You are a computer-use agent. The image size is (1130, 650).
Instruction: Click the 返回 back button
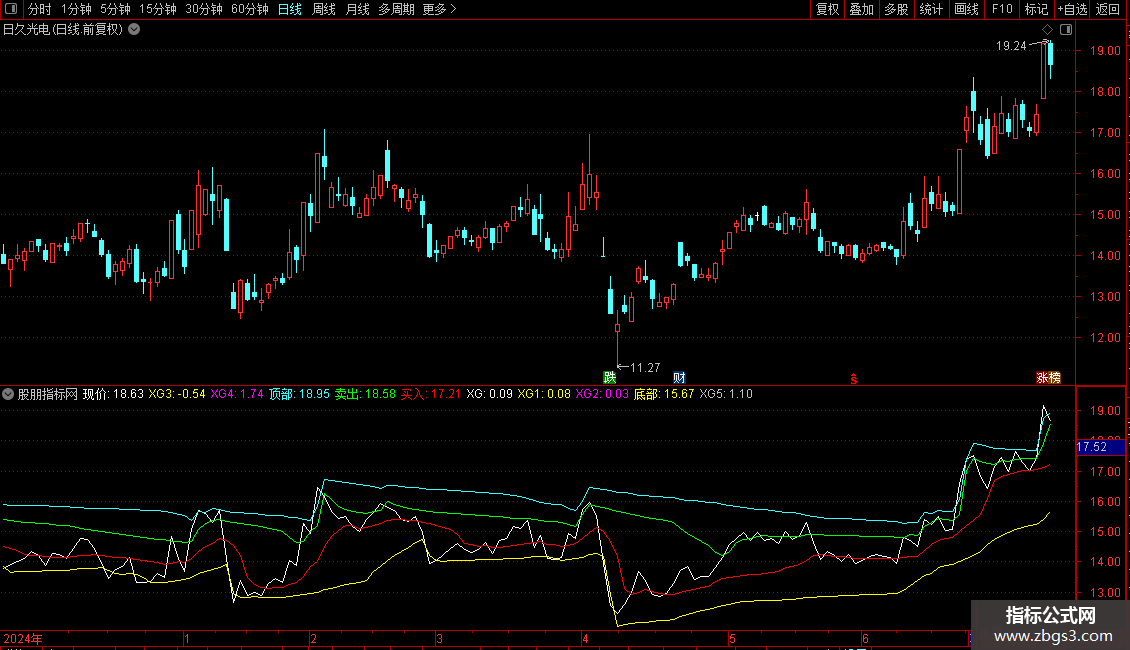(1108, 9)
